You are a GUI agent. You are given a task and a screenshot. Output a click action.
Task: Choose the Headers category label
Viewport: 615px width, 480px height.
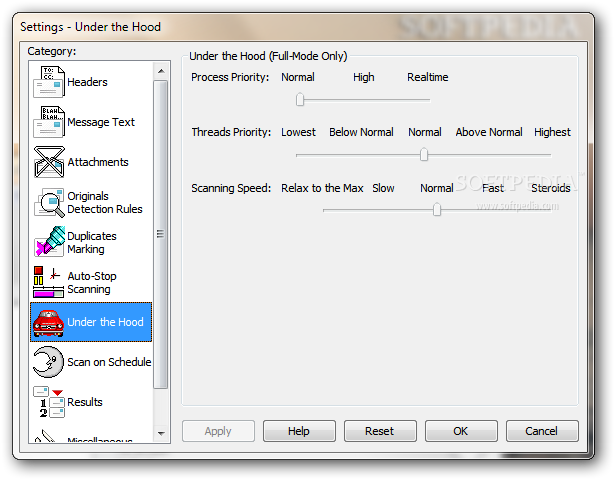tap(87, 82)
